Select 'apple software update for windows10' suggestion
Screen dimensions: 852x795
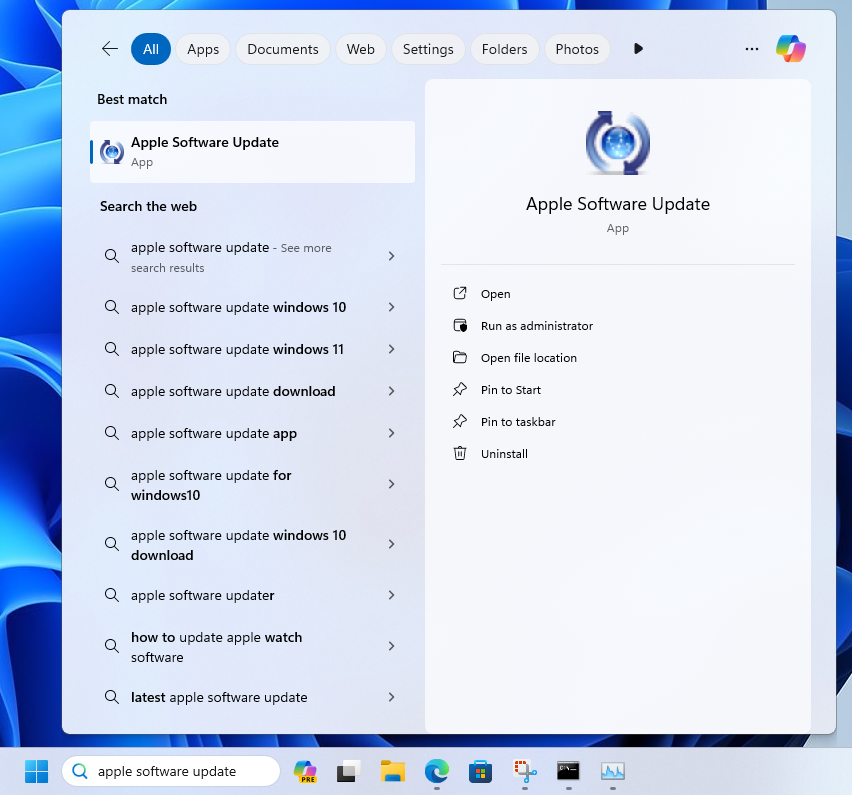pyautogui.click(x=211, y=485)
